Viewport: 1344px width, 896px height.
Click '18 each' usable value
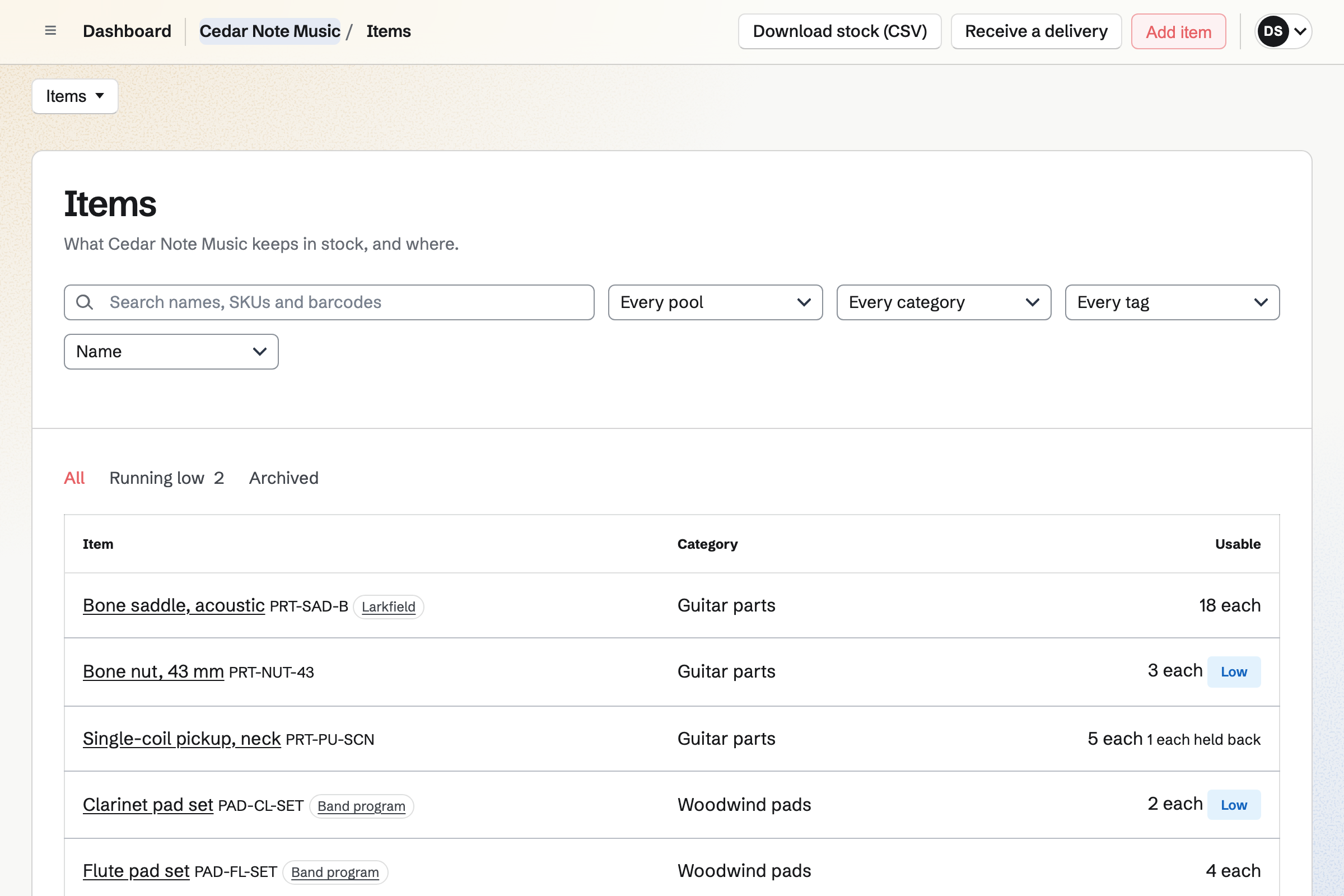1230,605
